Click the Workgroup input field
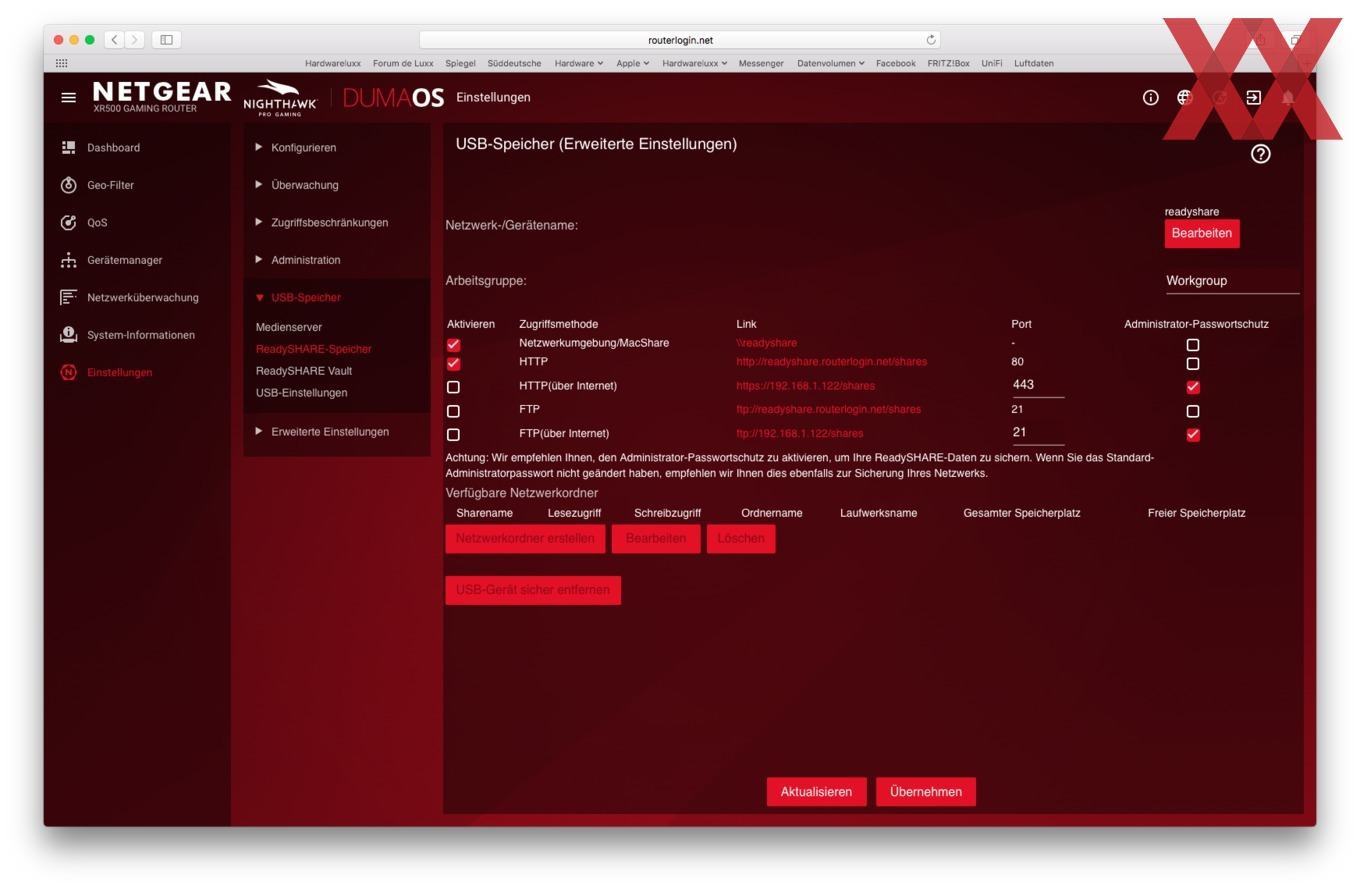Viewport: 1360px width, 889px height. 1232,281
